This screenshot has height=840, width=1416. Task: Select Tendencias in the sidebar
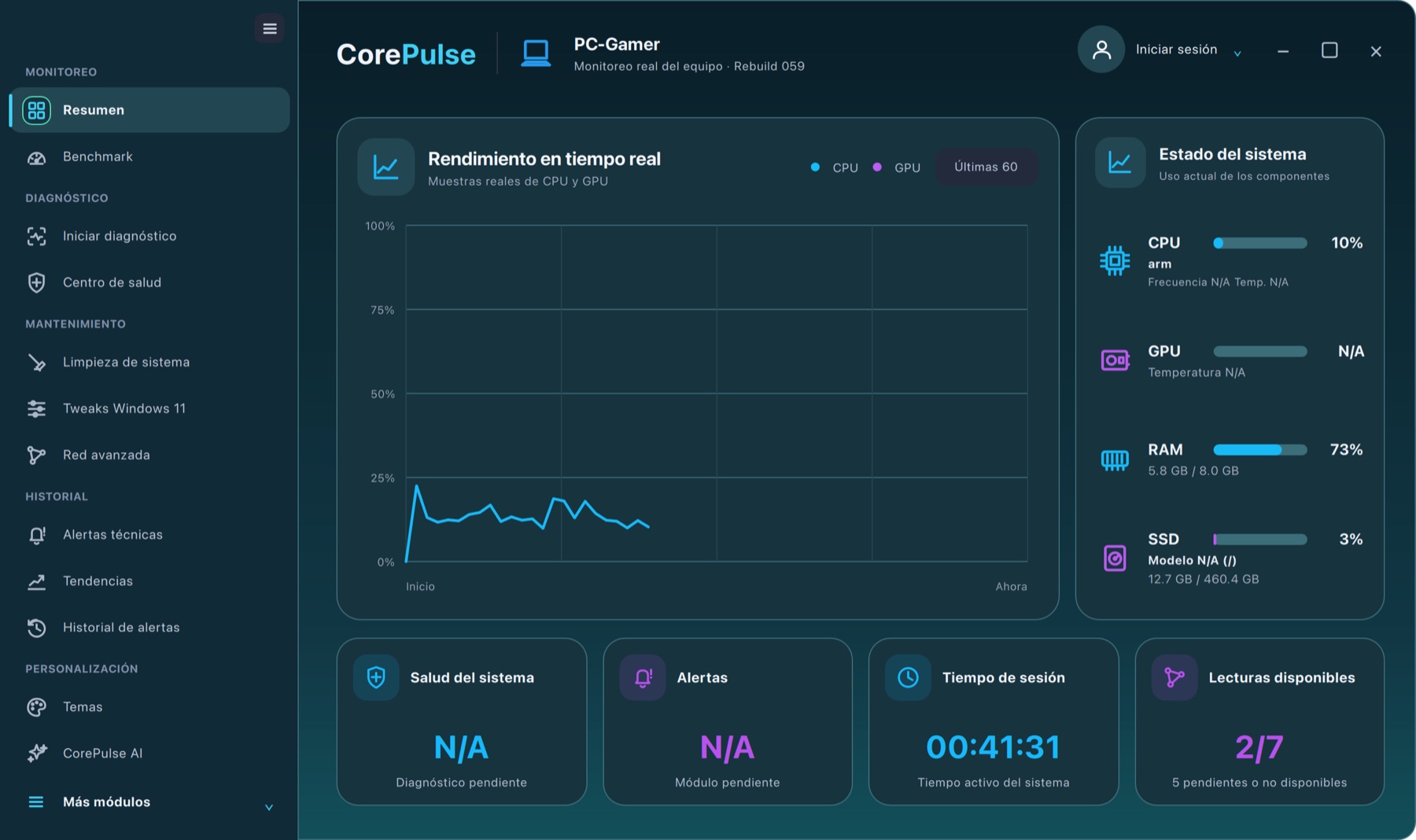[149, 581]
